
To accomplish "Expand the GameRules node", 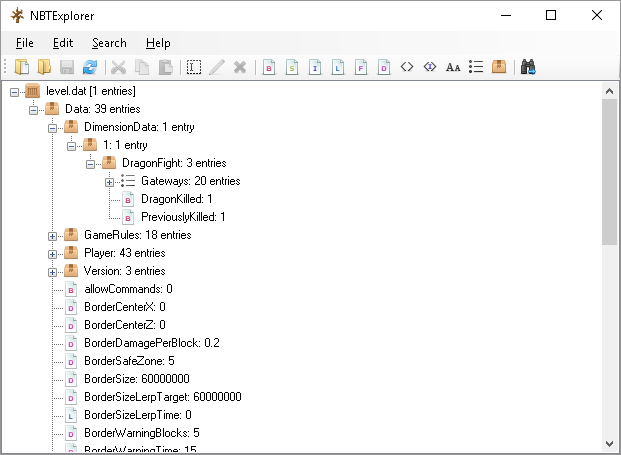I will (x=52, y=236).
